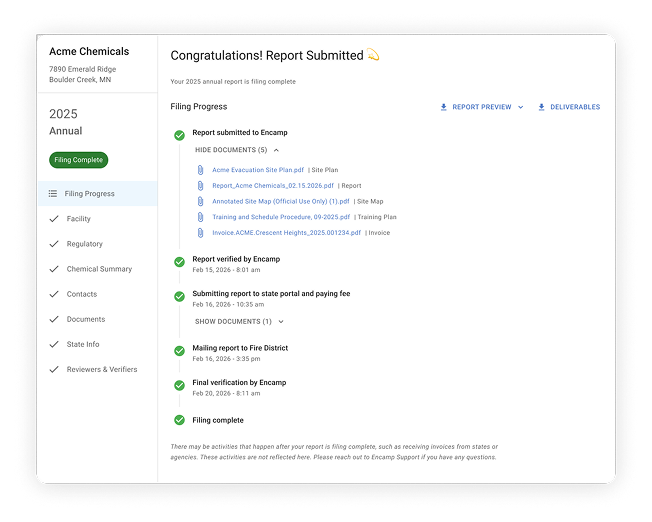
Task: Click paperclip icon beside Acme Evacuation Site Plan
Action: [201, 170]
